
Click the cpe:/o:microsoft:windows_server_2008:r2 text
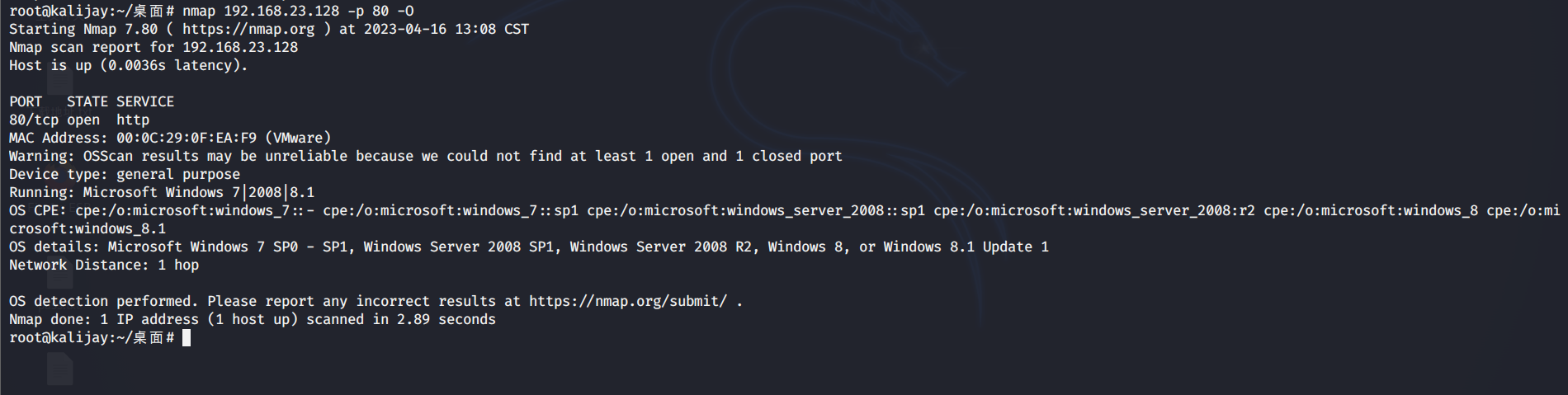[x=1094, y=210]
